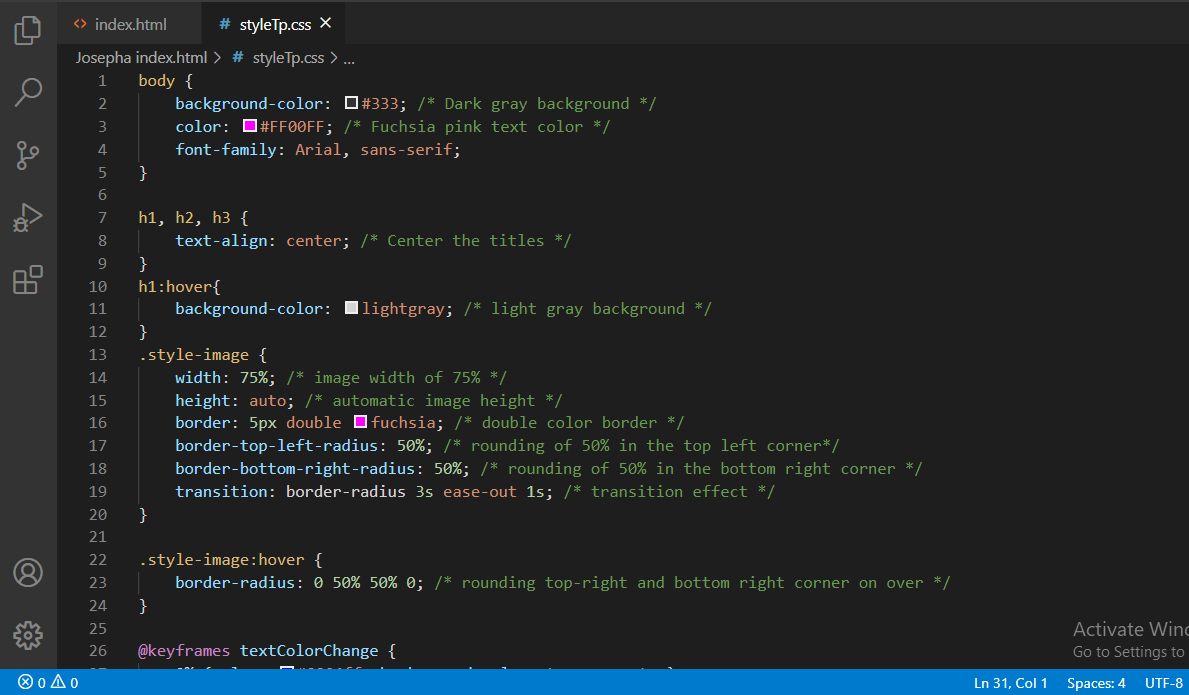
Task: Click 'height' property on line 15
Action: coord(202,400)
